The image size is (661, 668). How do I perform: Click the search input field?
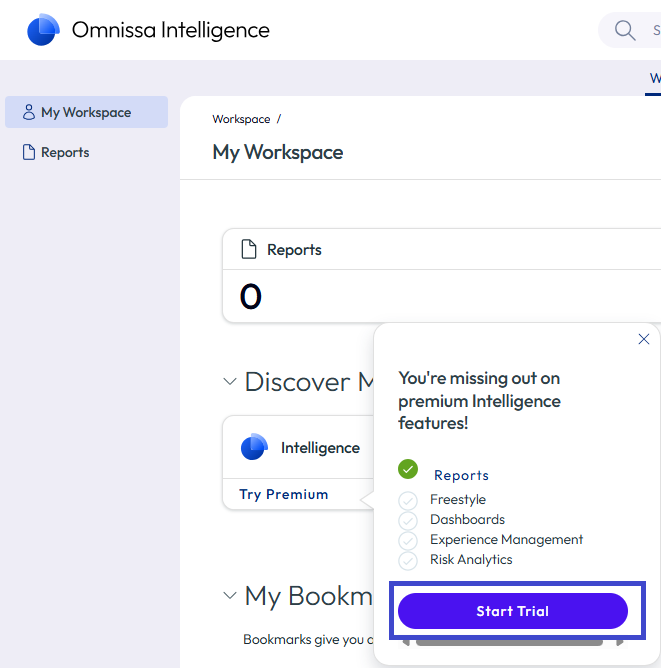[630, 30]
